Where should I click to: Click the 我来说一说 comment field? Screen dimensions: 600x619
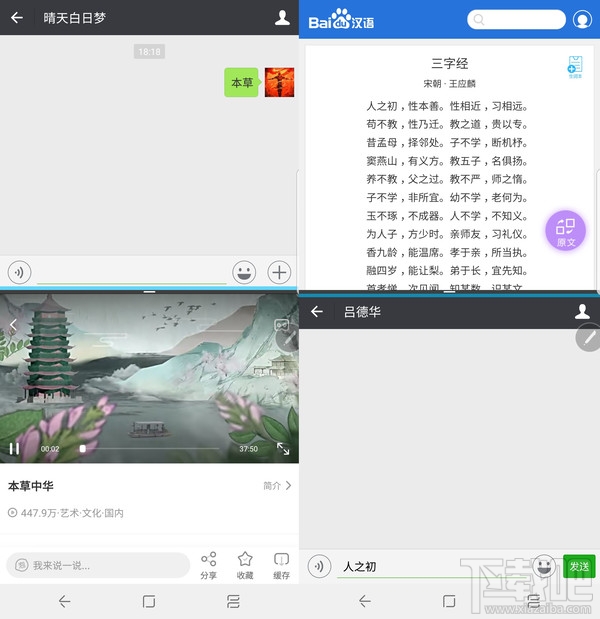coord(98,565)
